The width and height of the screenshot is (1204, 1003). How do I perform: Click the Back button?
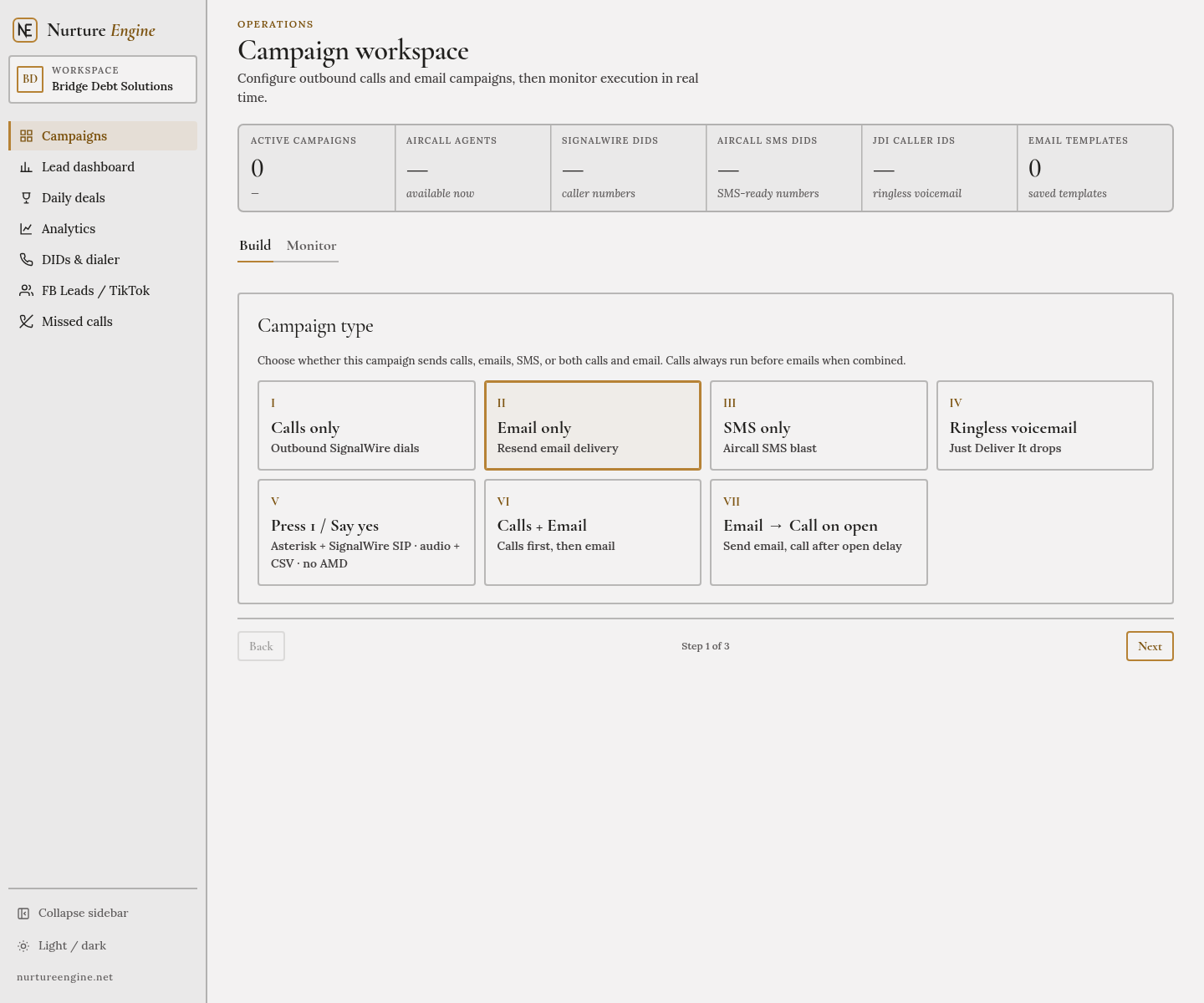[x=261, y=646]
